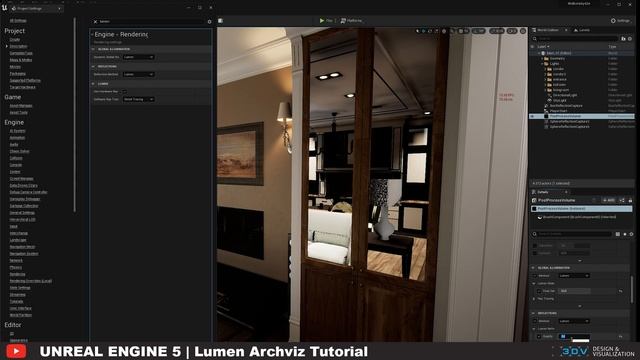Select BoxReflectionCapture in the World Outliner
640x360 pixels.
566,106
